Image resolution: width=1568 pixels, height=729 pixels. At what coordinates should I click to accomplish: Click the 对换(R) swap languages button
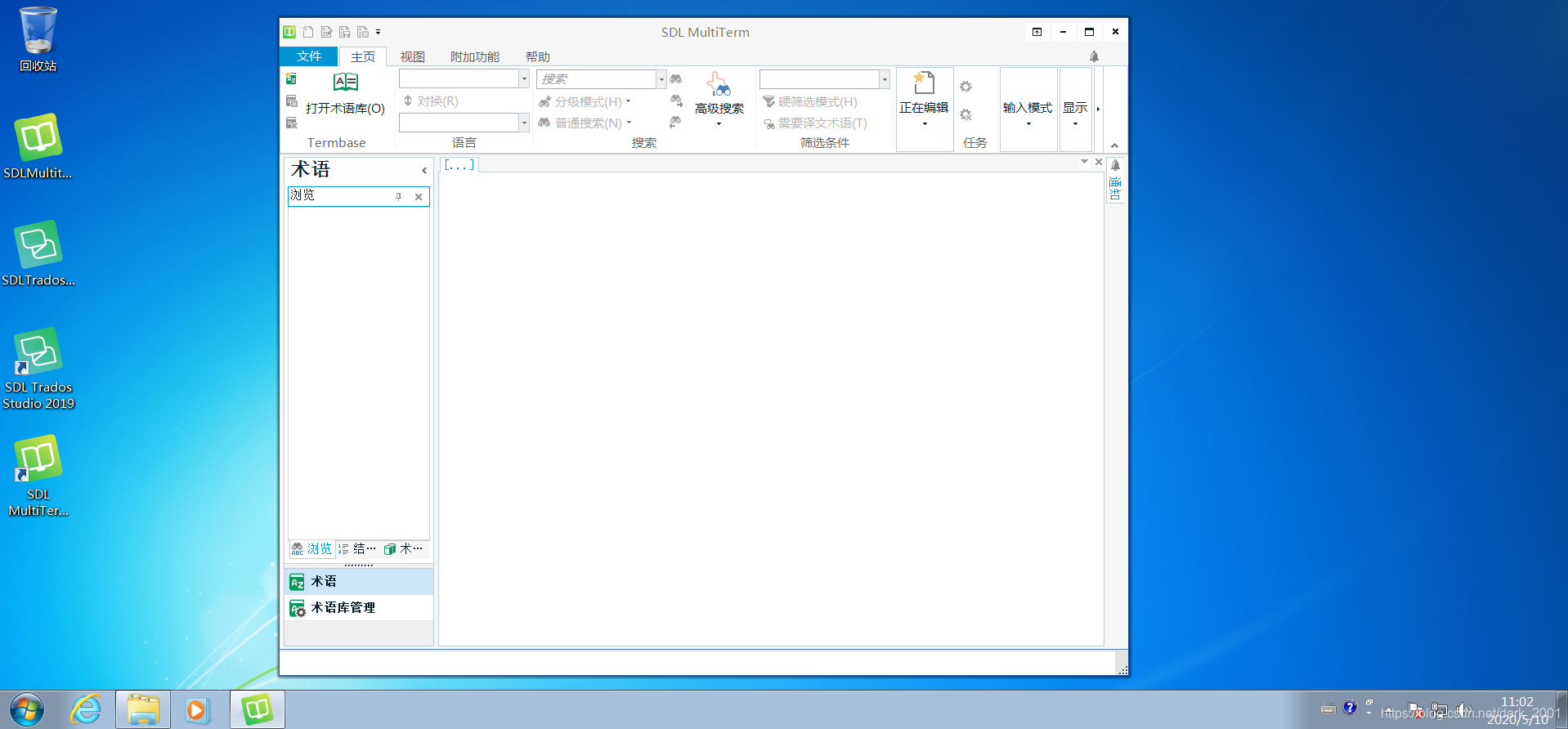pos(431,101)
